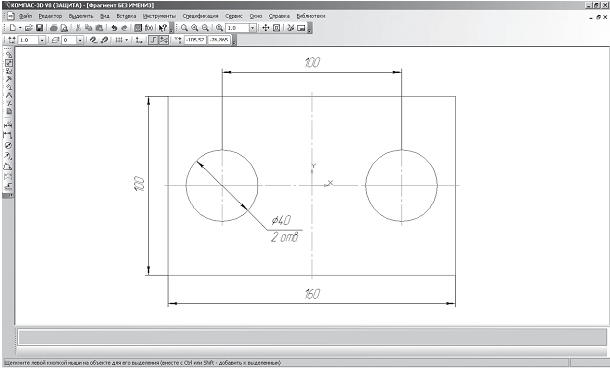
Task: Select the Radial dimension tool
Action: (x=8, y=156)
